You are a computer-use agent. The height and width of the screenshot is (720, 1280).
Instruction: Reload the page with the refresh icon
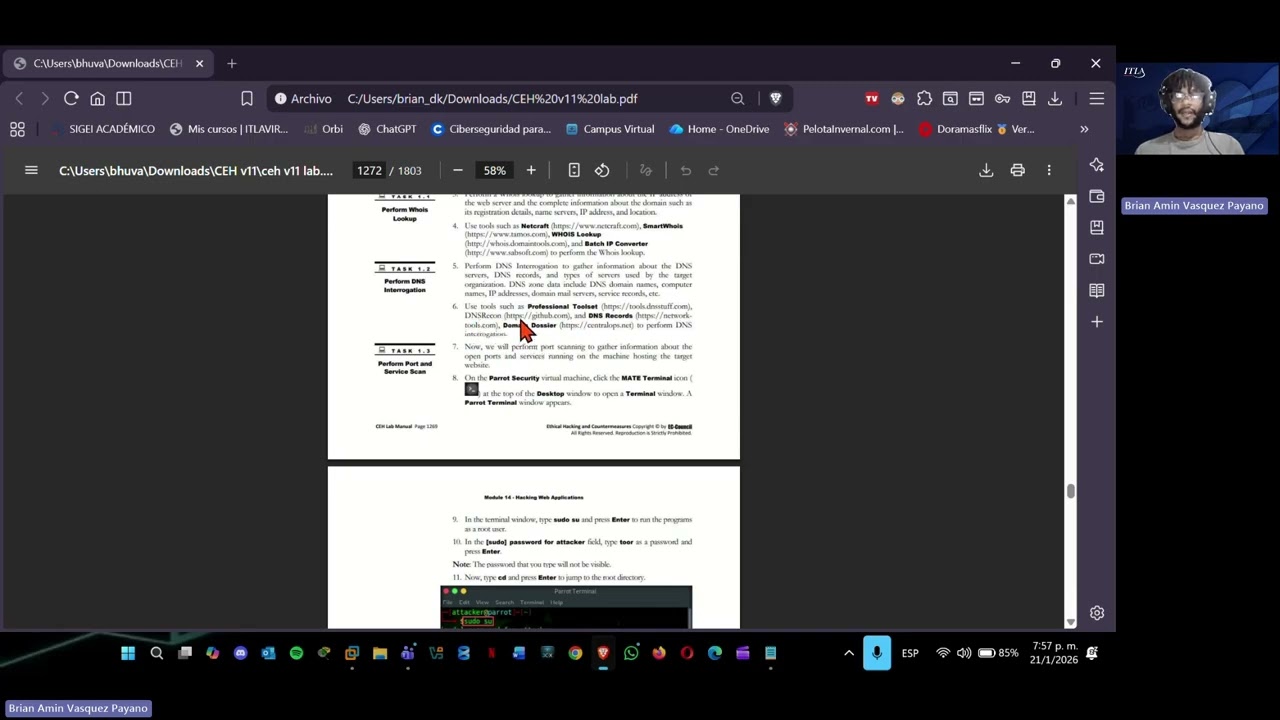click(71, 99)
